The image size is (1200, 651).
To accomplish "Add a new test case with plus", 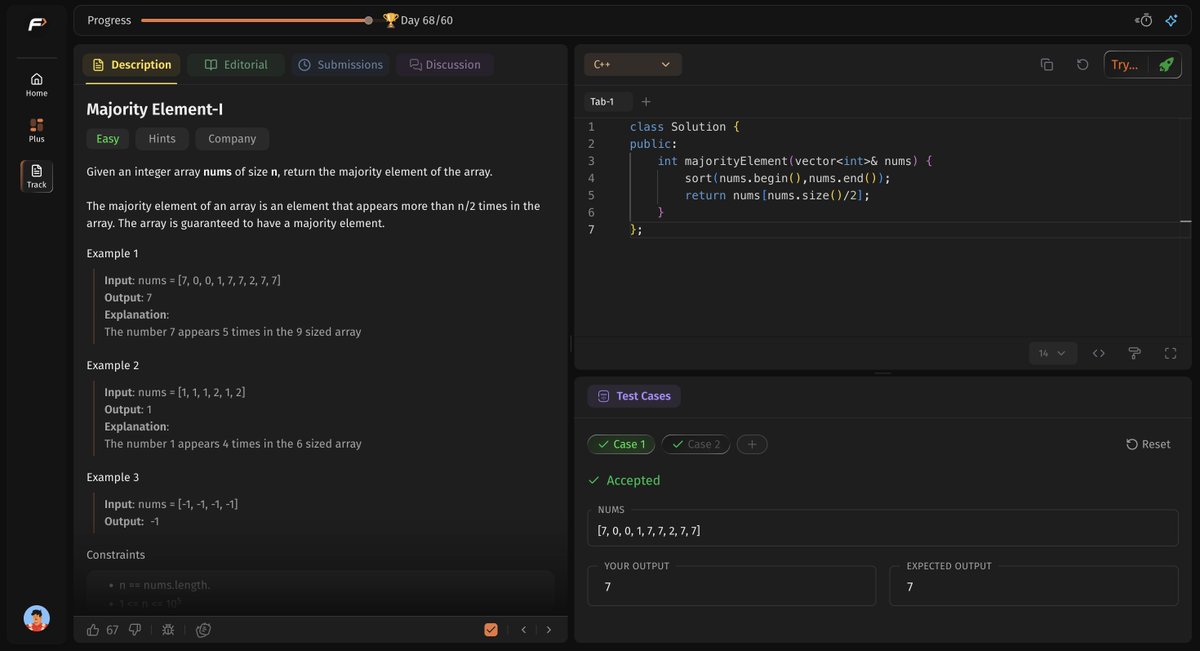I will 752,444.
